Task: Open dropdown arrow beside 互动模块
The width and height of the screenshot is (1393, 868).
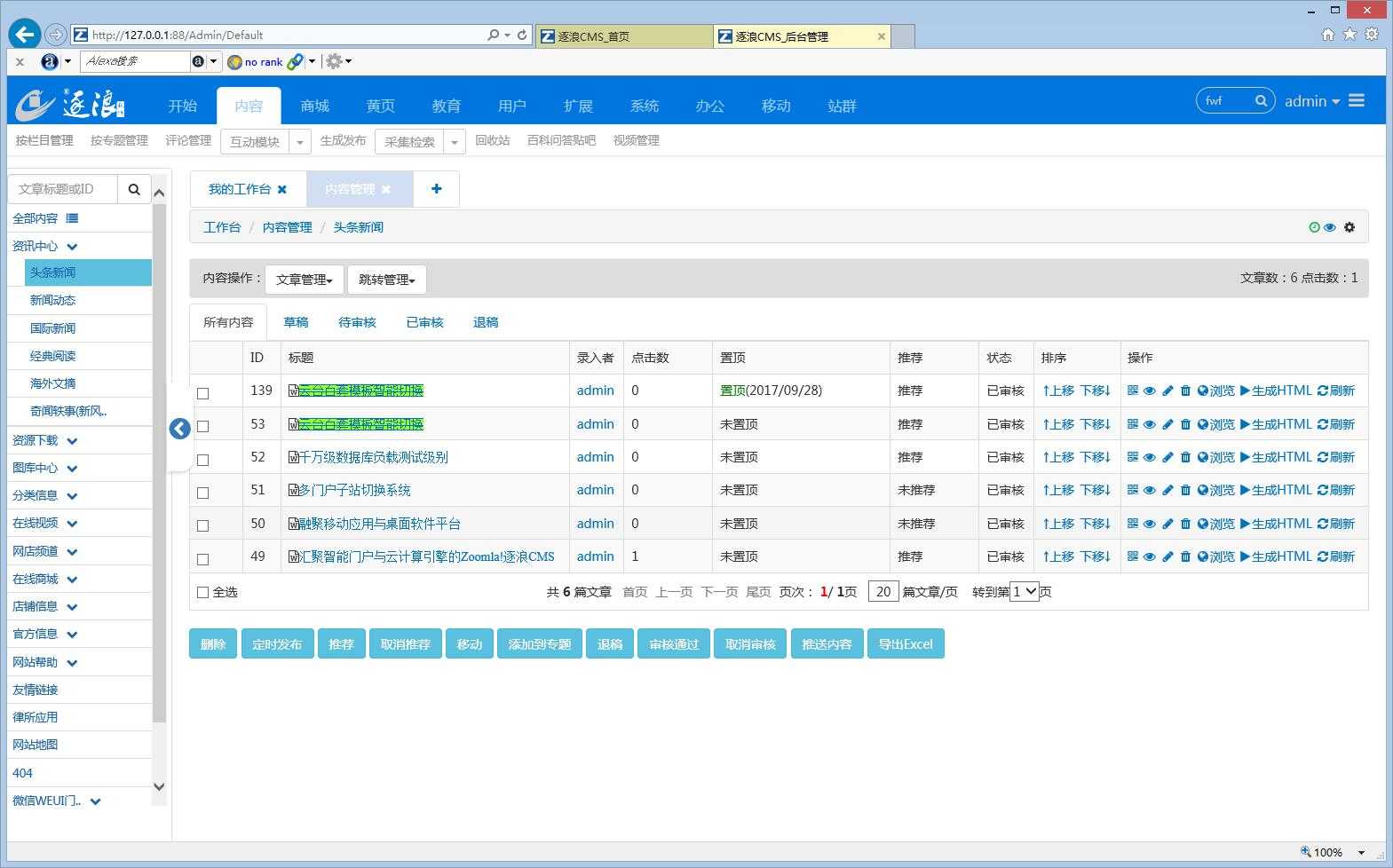Action: pyautogui.click(x=300, y=142)
